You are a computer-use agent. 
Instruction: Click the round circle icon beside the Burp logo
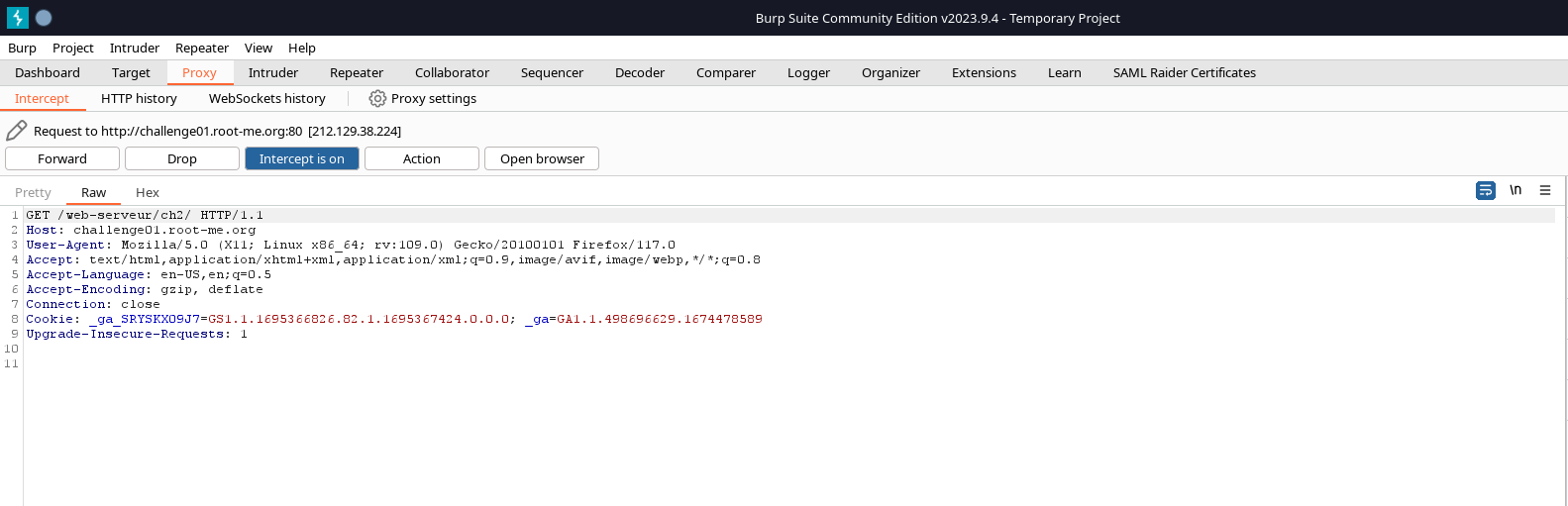[x=44, y=18]
